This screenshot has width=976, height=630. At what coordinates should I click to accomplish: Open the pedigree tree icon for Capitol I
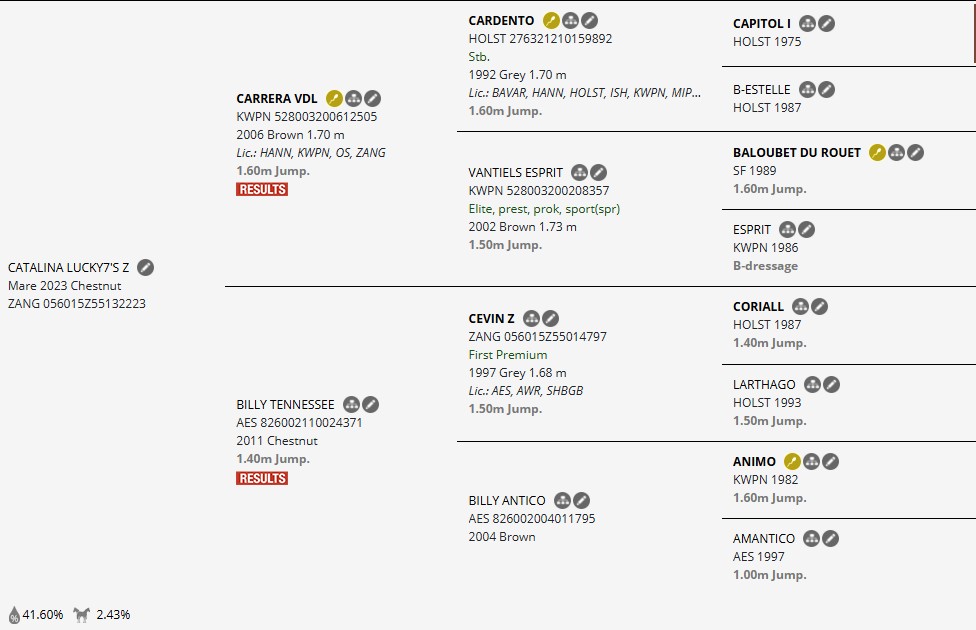click(807, 23)
